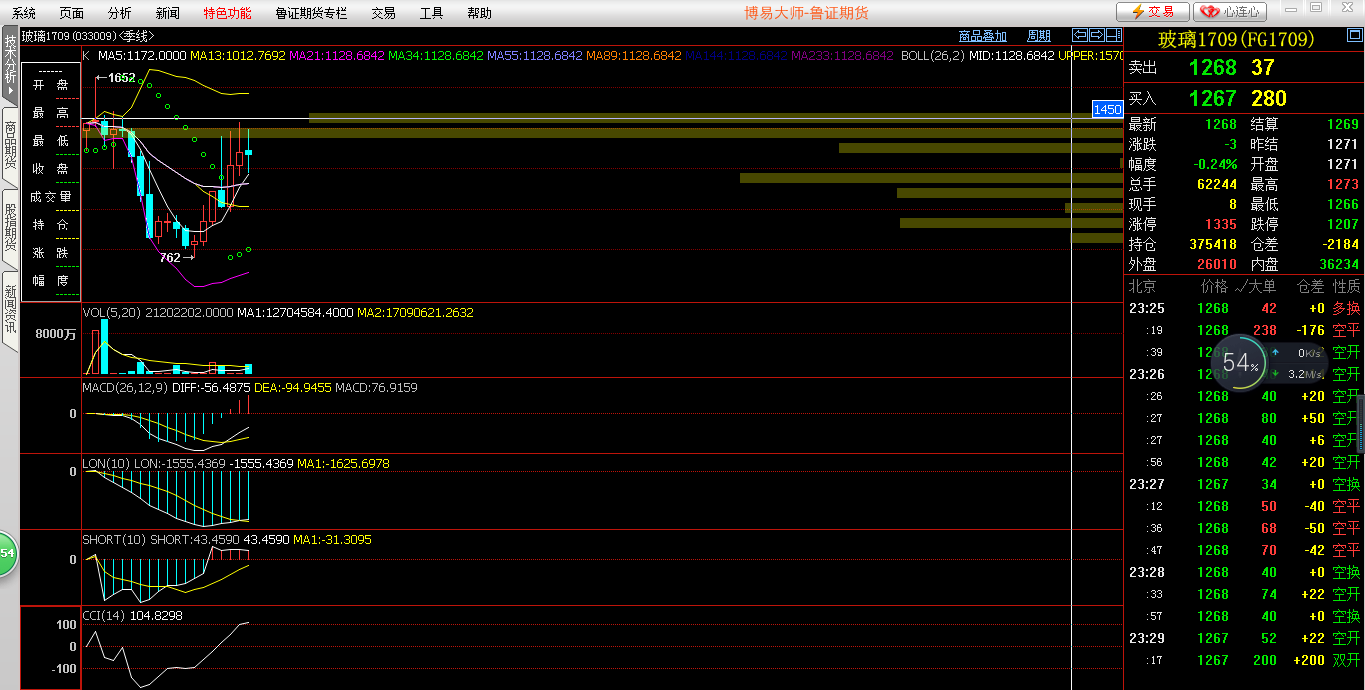Click the 762 low price marker
Screen dimensions: 1365x690
176,257
